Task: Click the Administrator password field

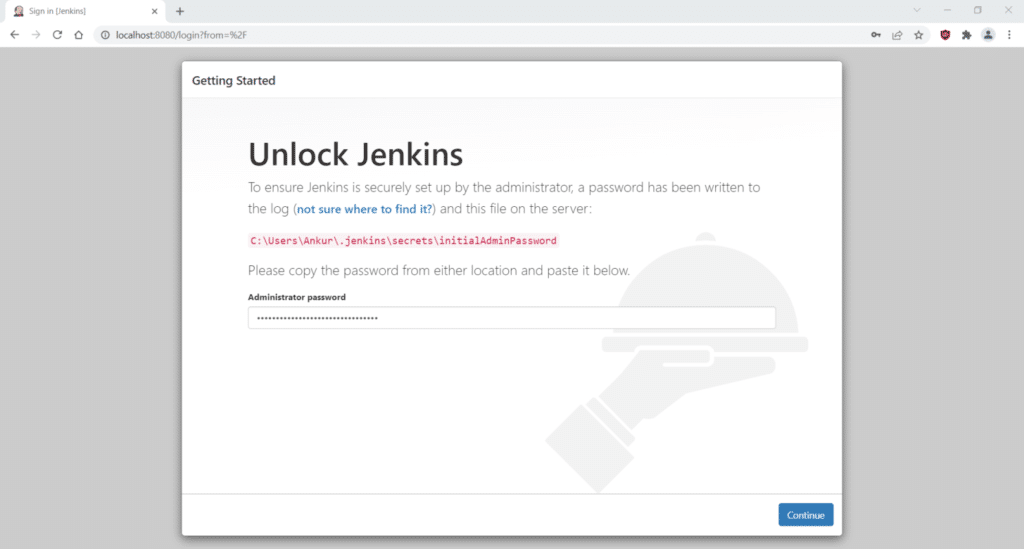Action: pyautogui.click(x=511, y=318)
